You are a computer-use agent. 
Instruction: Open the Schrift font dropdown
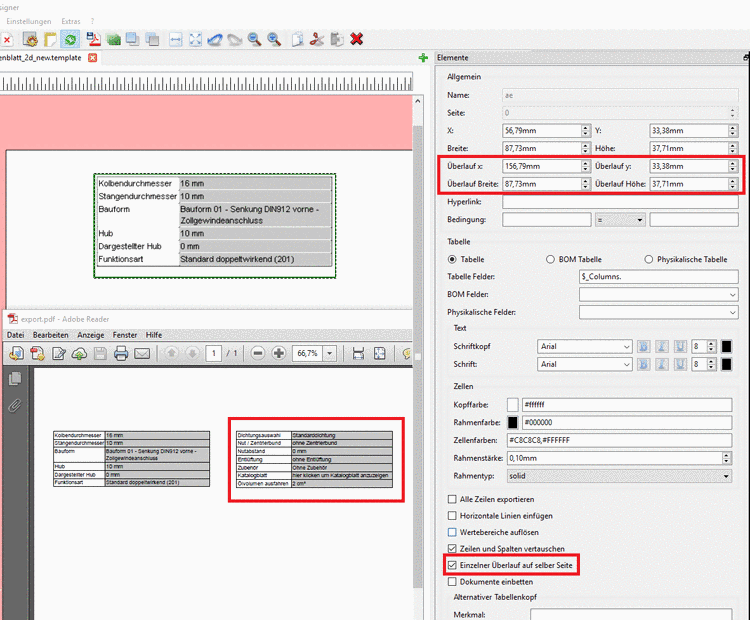coord(585,365)
